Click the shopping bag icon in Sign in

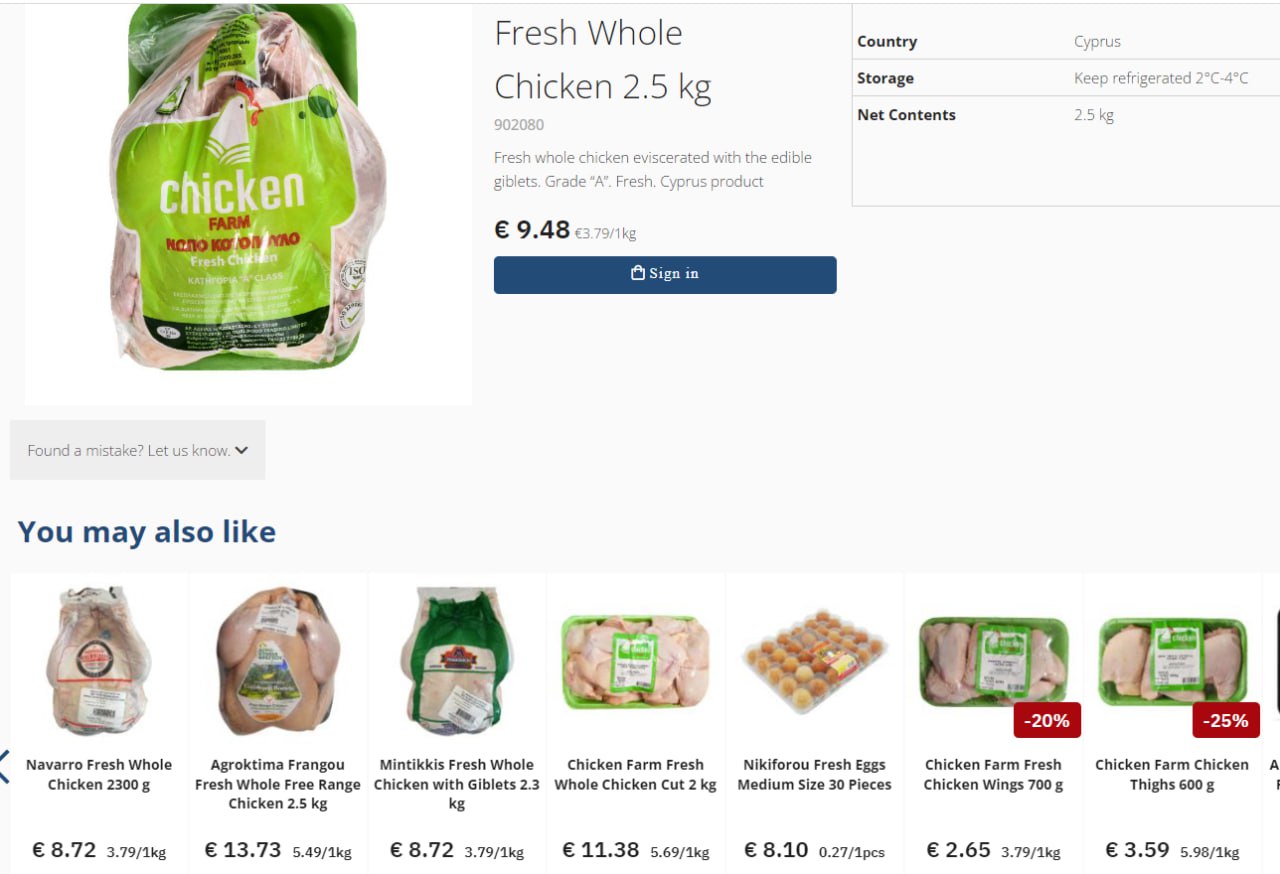(638, 273)
